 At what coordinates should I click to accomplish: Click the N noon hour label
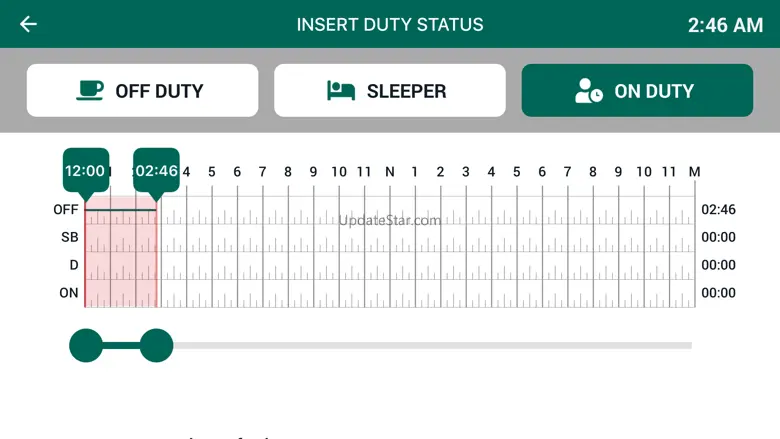[390, 172]
